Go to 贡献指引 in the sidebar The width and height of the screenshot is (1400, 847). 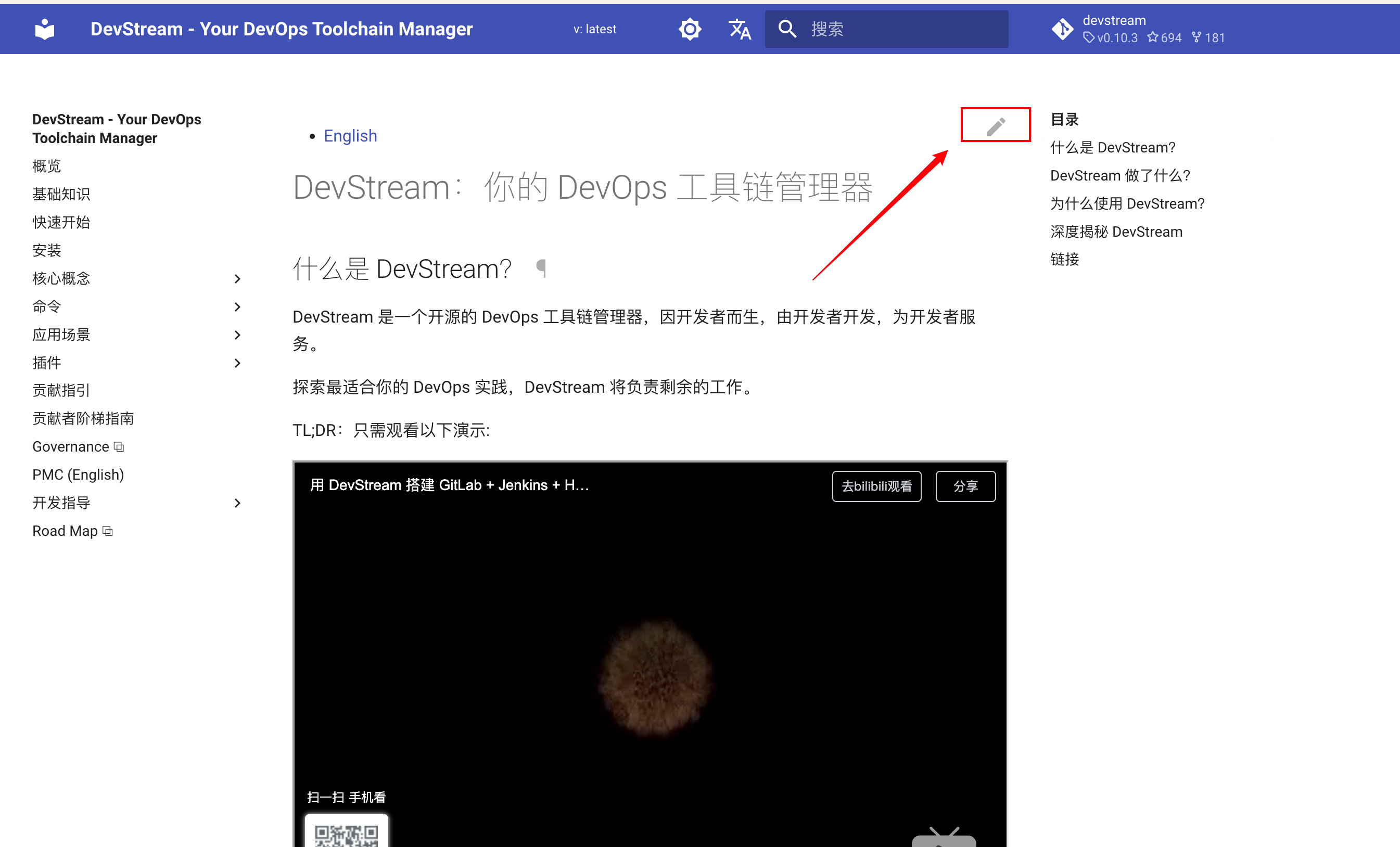tap(61, 390)
